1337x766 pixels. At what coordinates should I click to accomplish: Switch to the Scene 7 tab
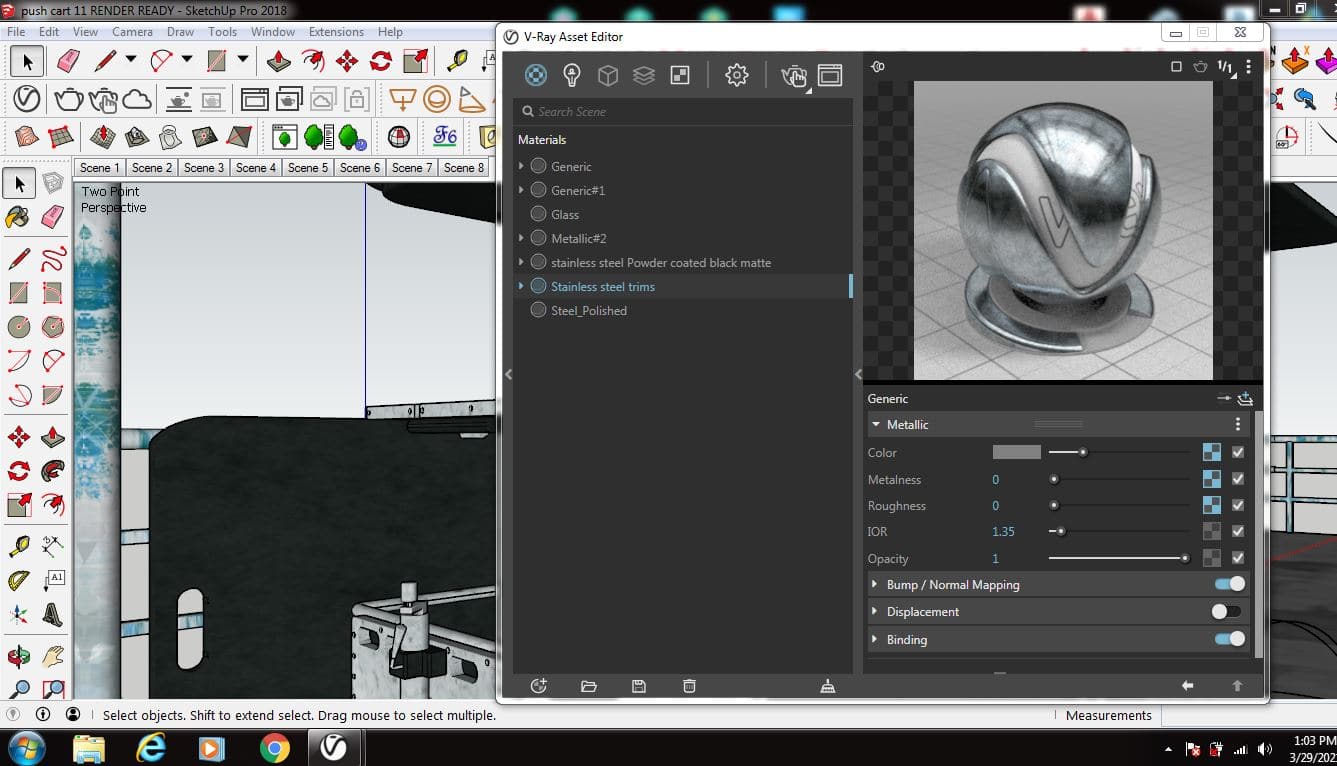tap(412, 167)
